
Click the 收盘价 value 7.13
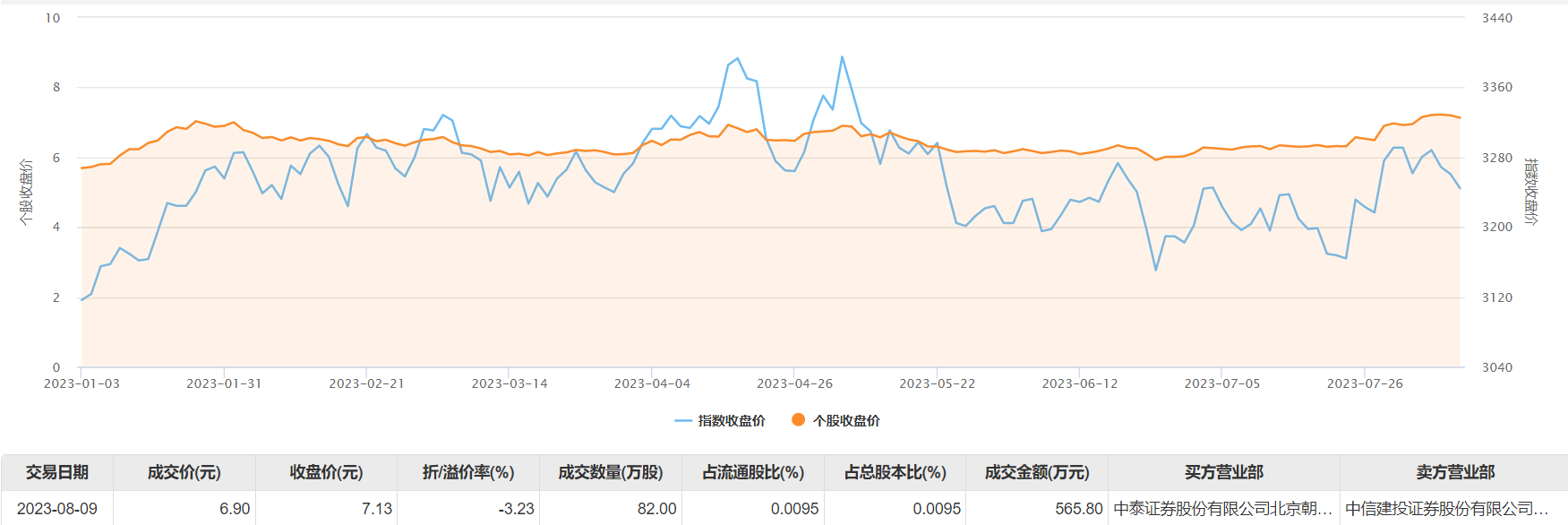pyautogui.click(x=377, y=509)
